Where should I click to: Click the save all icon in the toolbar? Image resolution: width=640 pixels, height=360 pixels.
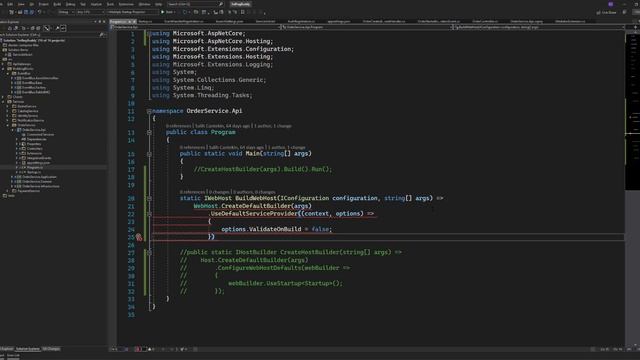pos(31,12)
